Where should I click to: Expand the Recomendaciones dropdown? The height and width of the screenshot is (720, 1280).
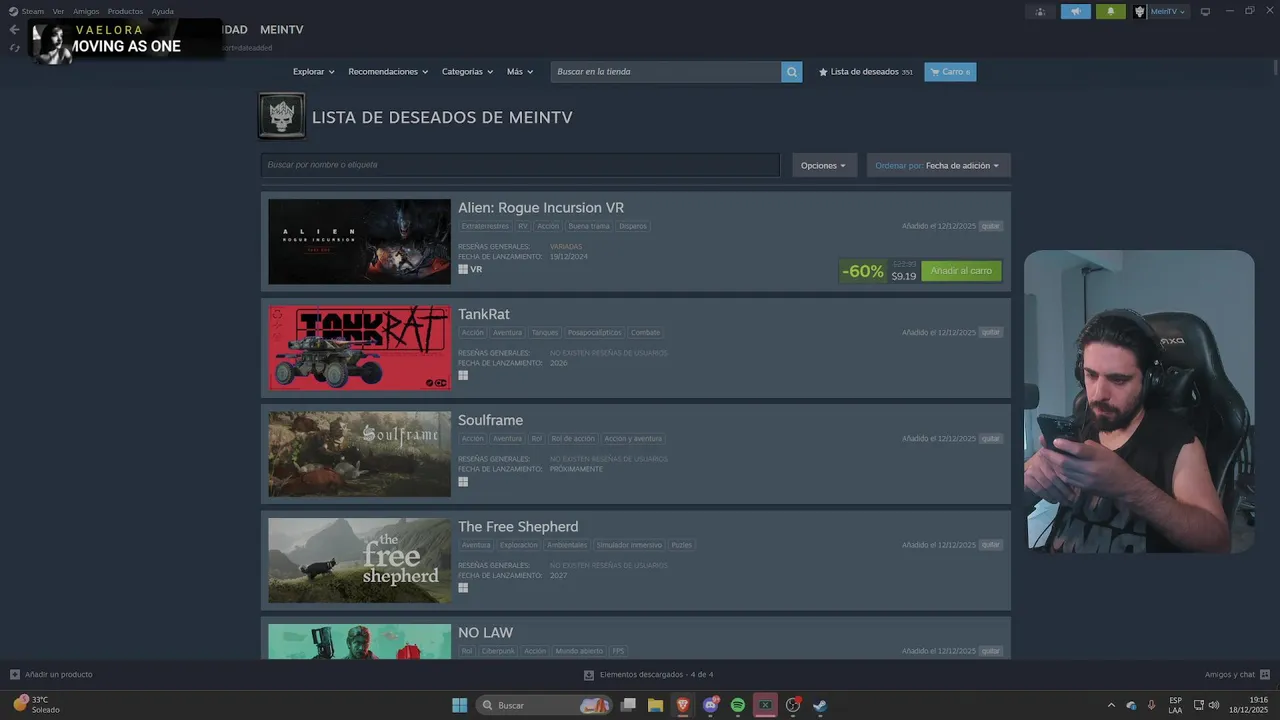388,72
